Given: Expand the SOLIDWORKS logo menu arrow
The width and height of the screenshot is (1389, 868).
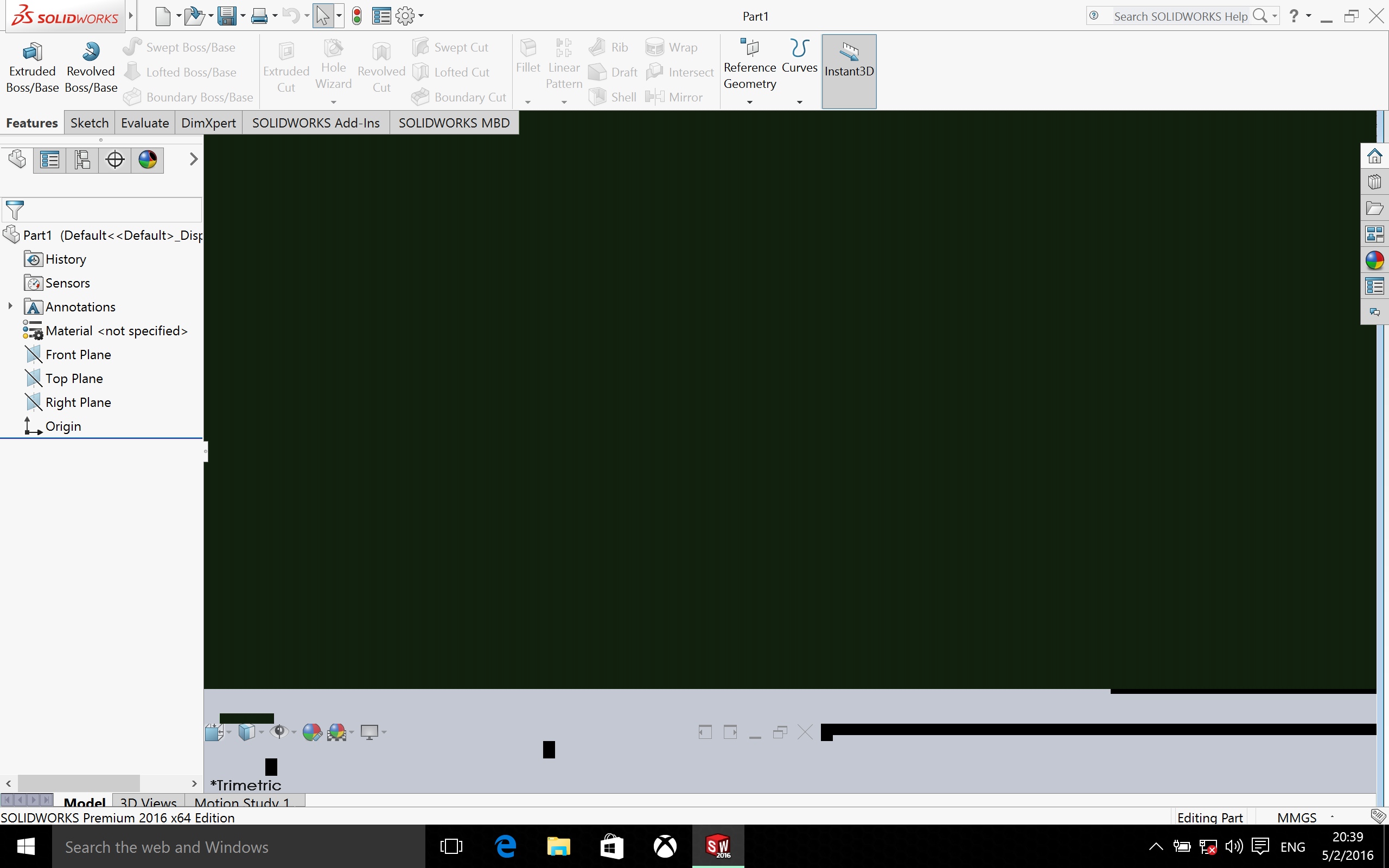Looking at the screenshot, I should coord(131,16).
